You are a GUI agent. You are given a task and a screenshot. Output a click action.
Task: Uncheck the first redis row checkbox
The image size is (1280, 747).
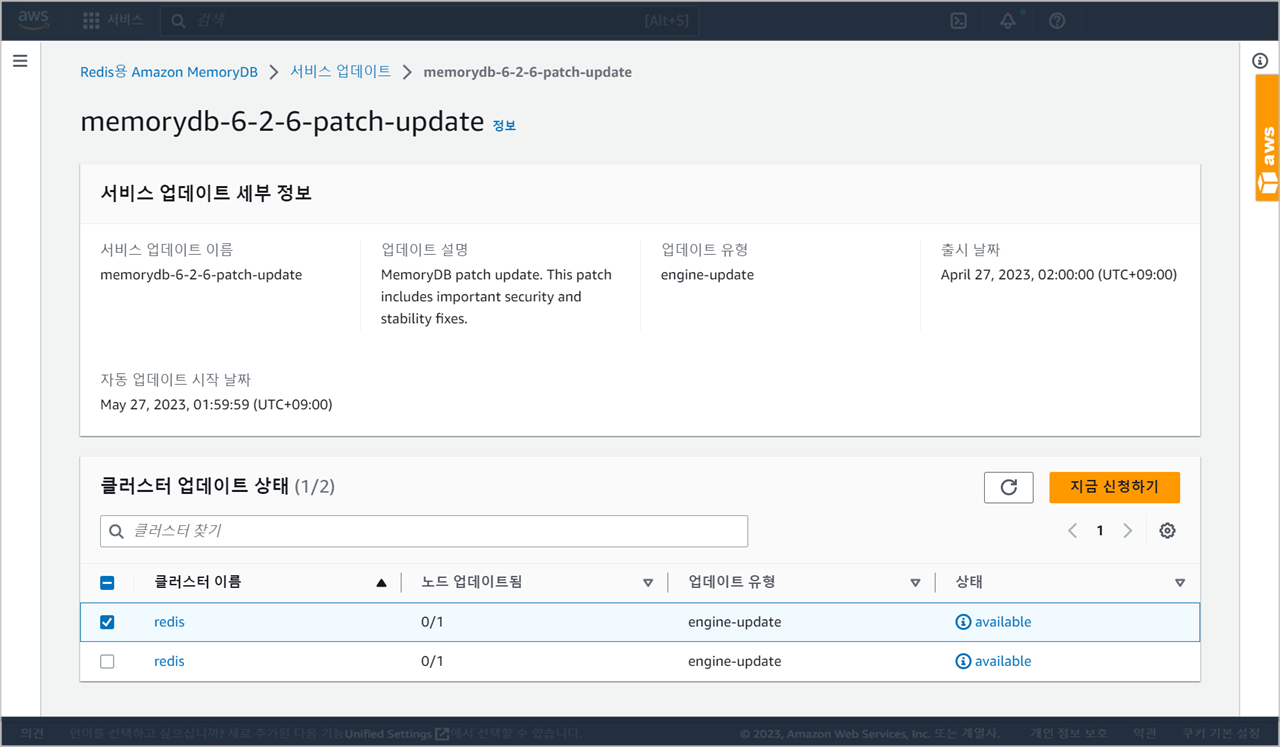point(107,622)
